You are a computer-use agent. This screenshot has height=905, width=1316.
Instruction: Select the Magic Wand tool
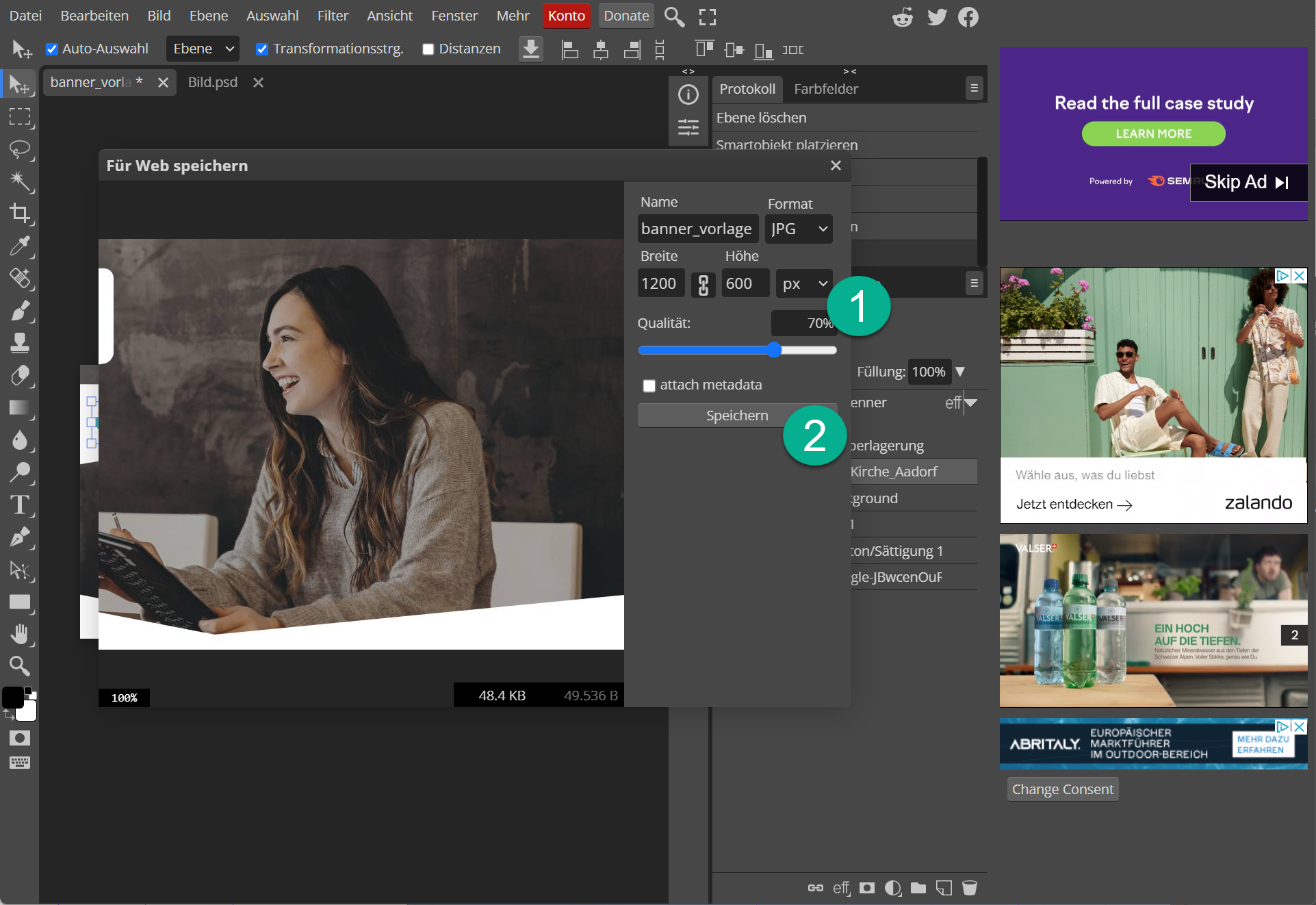tap(20, 181)
